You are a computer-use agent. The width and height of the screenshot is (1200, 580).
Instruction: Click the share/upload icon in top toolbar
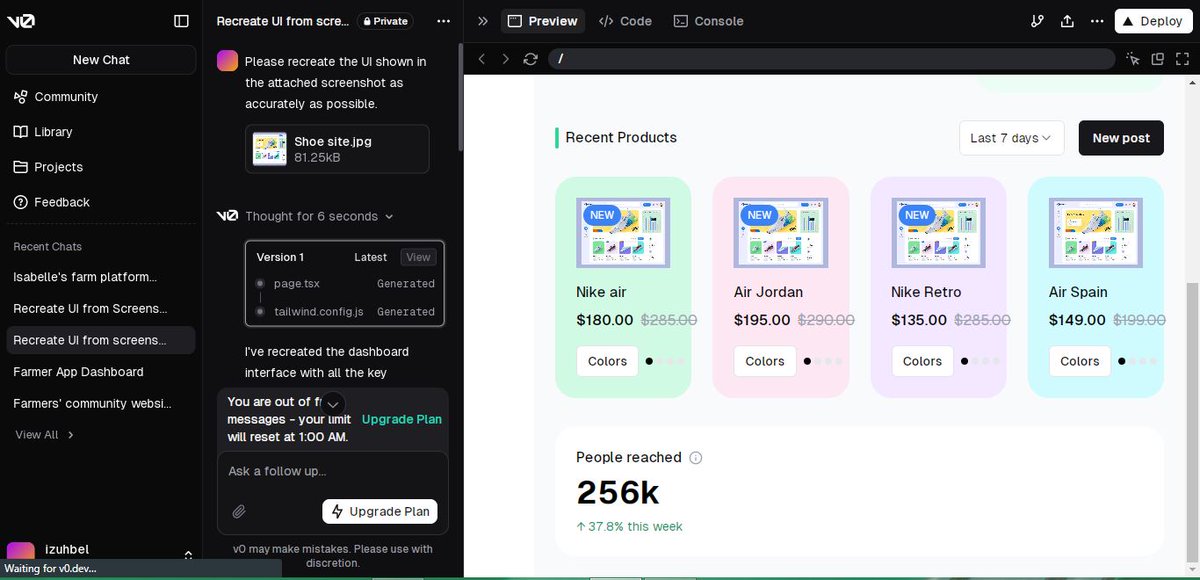tap(1067, 21)
